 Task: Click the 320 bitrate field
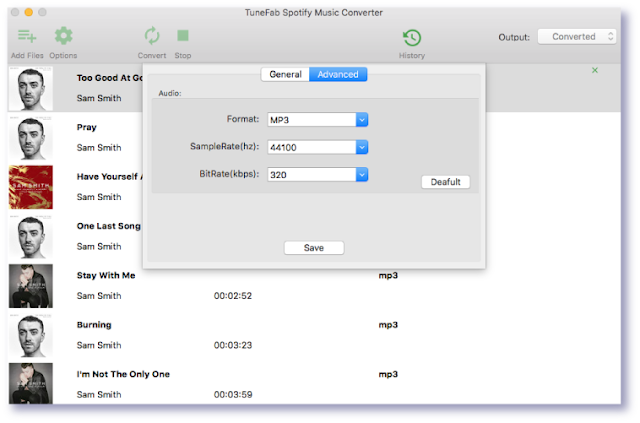(312, 174)
